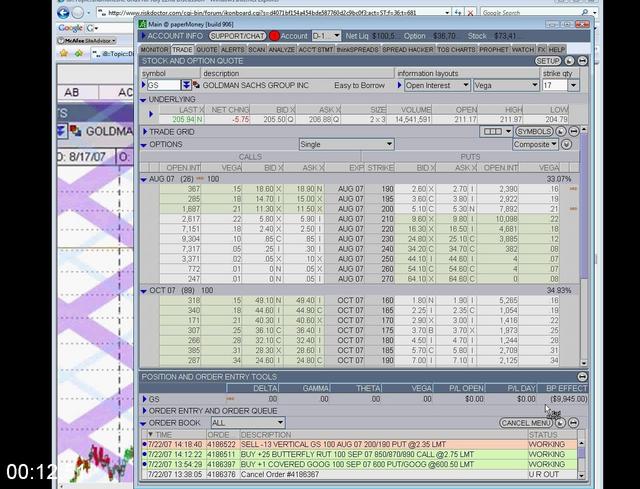
Task: Click the SETUP button
Action: 548,61
